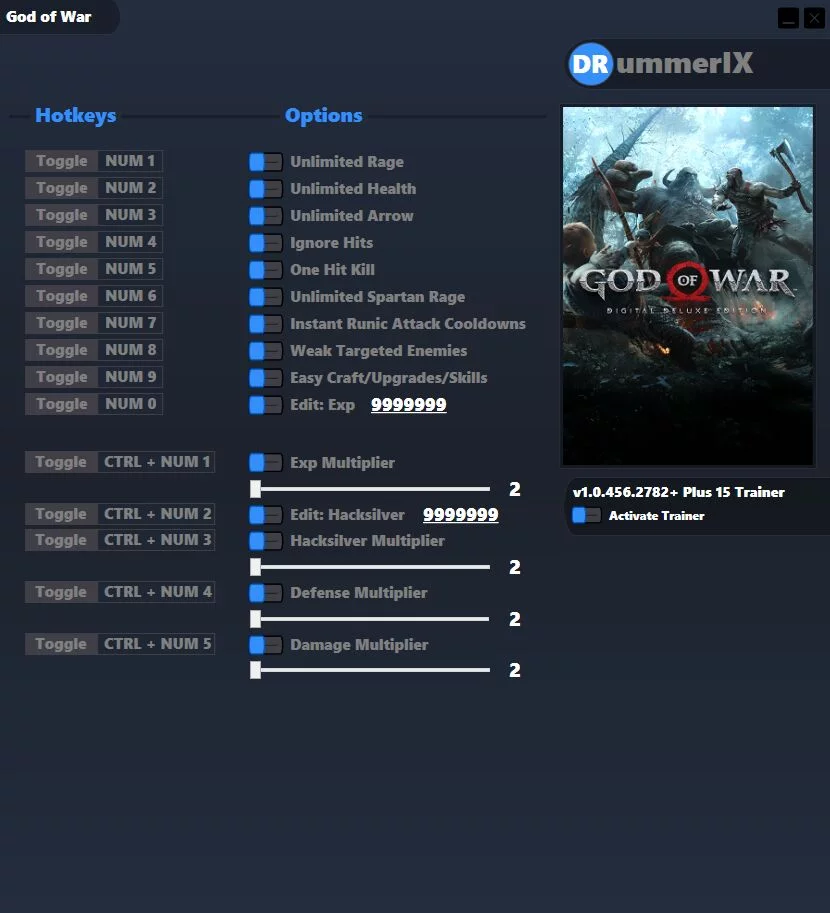Enable Hacksilver Multiplier toggle
The image size is (830, 913).
click(266, 541)
